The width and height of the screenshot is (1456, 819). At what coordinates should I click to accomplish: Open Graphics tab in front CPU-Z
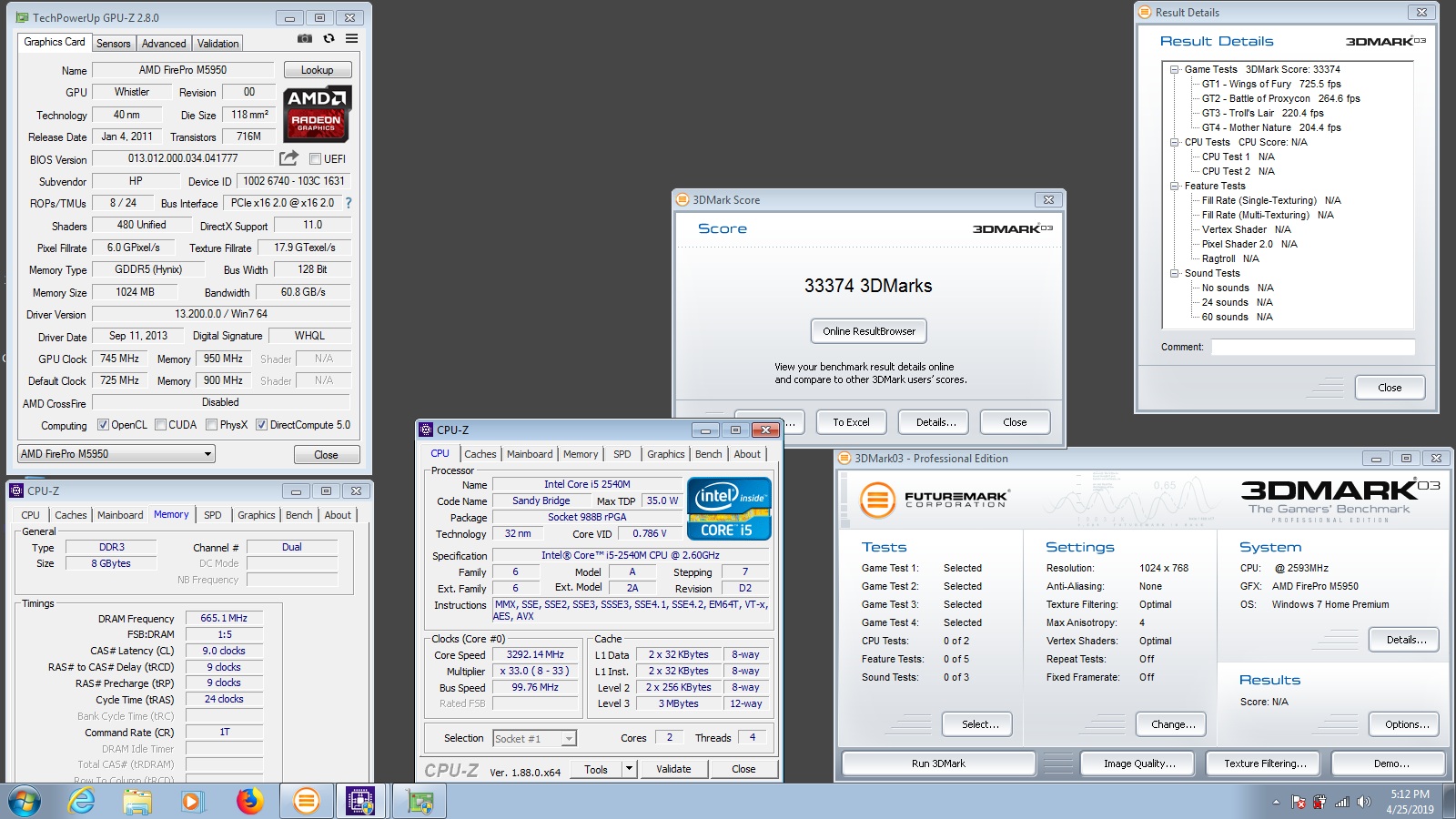666,454
